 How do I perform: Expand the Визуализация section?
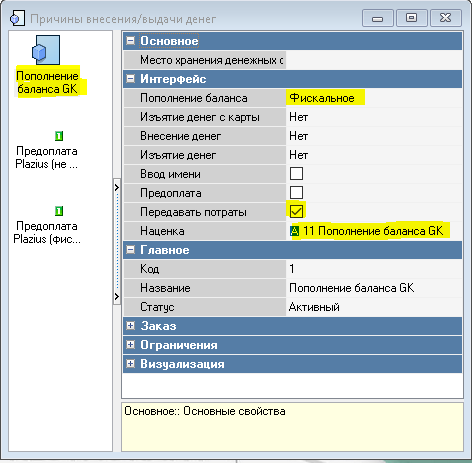(x=131, y=364)
